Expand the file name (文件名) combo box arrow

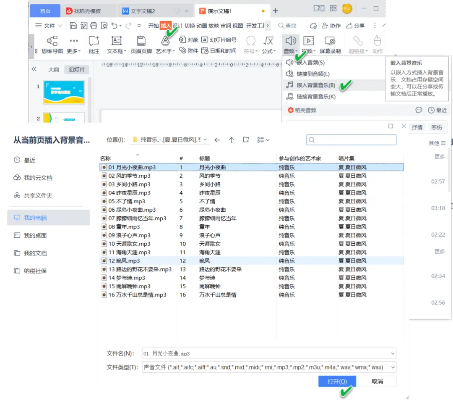point(393,353)
